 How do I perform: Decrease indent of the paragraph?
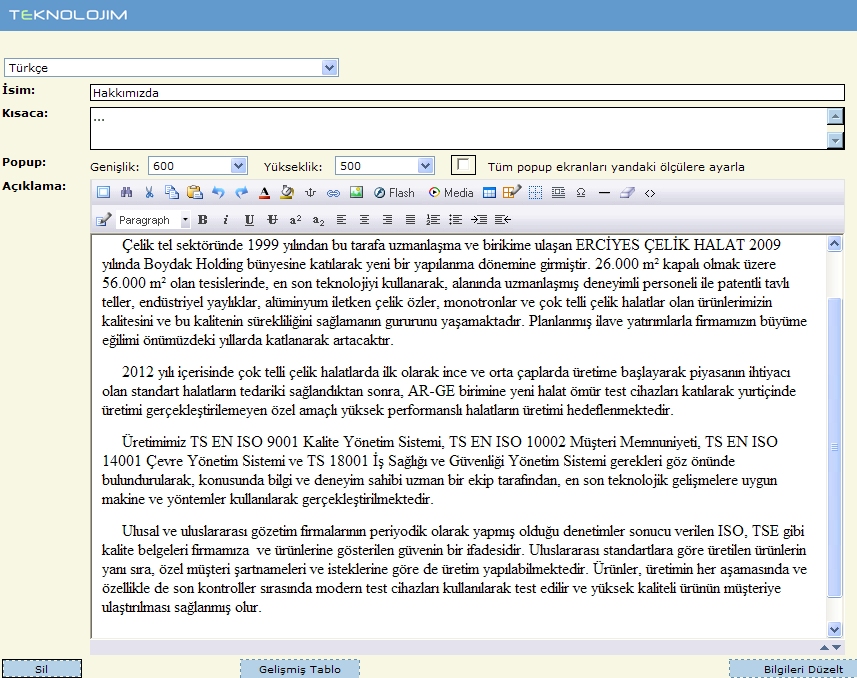[502, 220]
